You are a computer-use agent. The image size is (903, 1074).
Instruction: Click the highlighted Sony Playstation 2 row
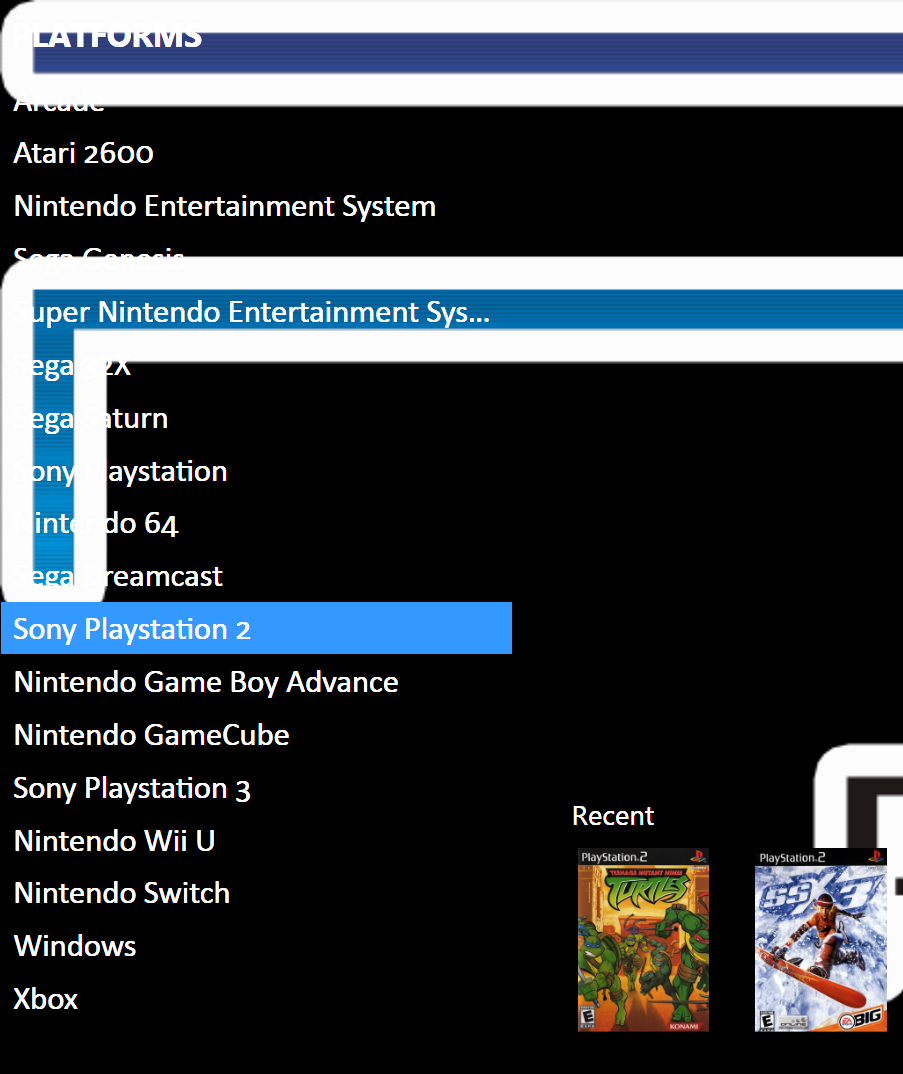[256, 629]
